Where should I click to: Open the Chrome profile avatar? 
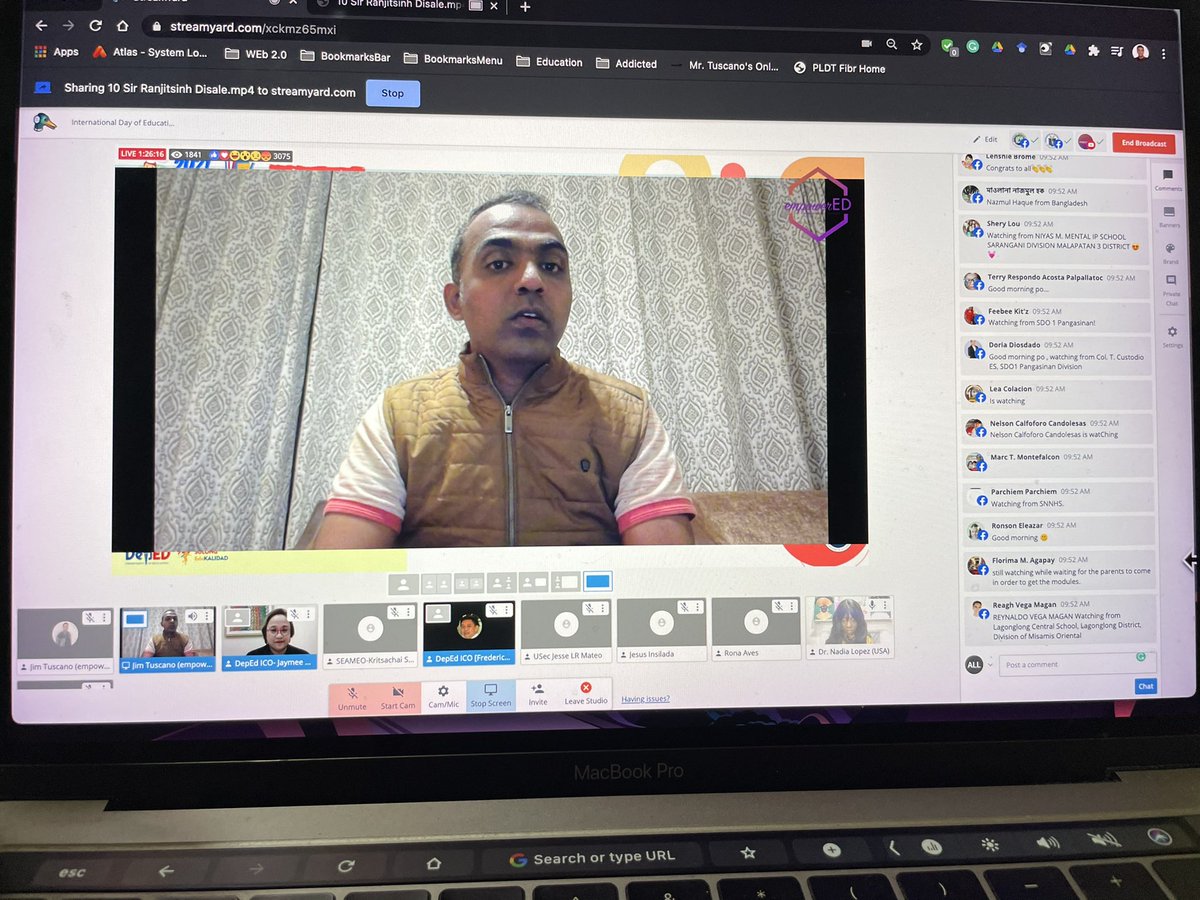[x=1141, y=51]
